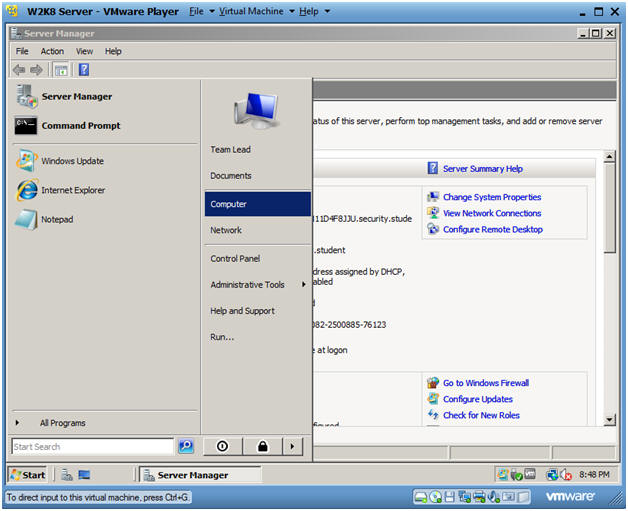628x511 pixels.
Task: Click Change System Properties icon
Action: (x=433, y=196)
